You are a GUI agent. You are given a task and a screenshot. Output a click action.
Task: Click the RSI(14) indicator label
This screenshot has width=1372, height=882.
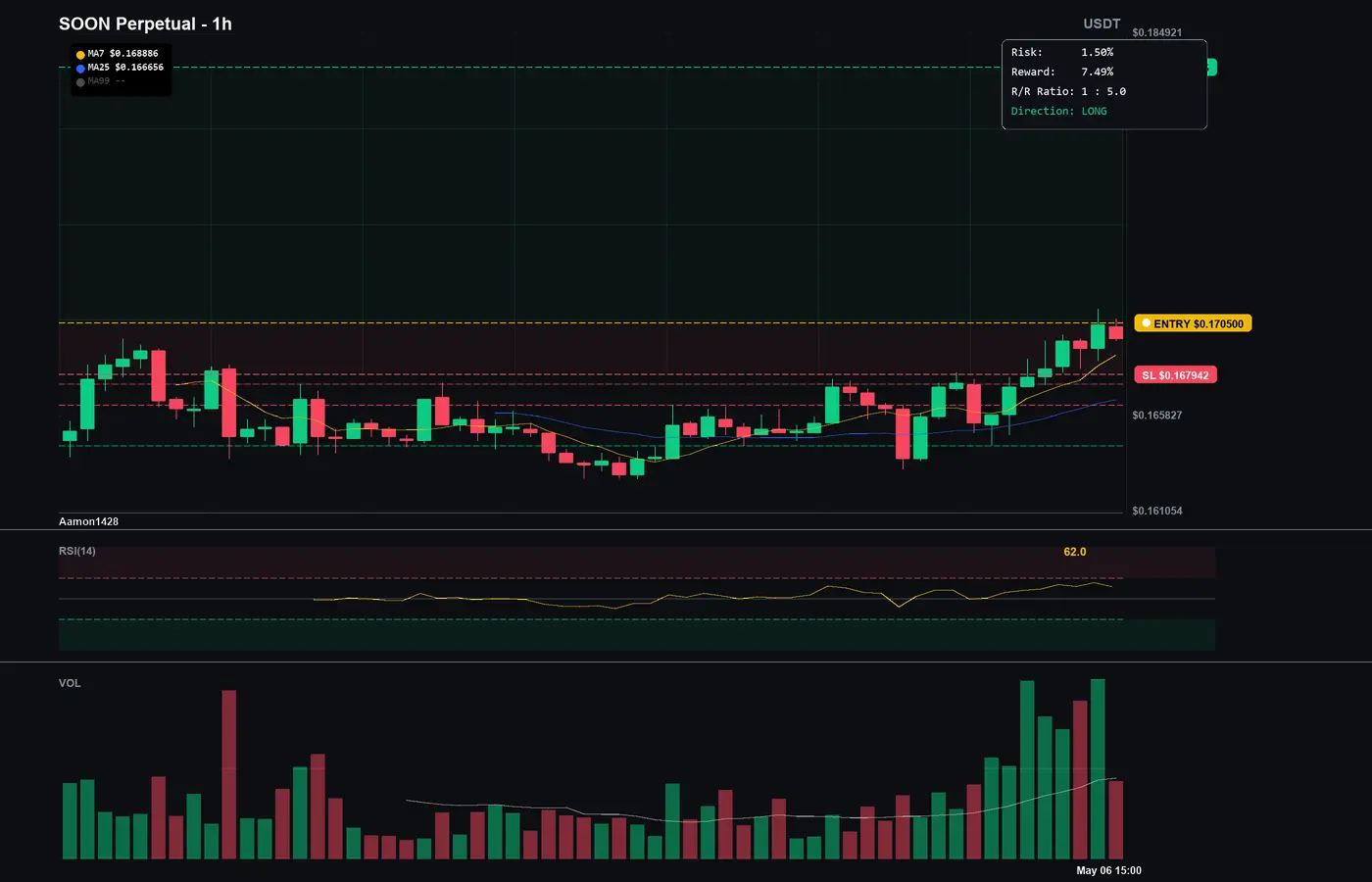(77, 551)
